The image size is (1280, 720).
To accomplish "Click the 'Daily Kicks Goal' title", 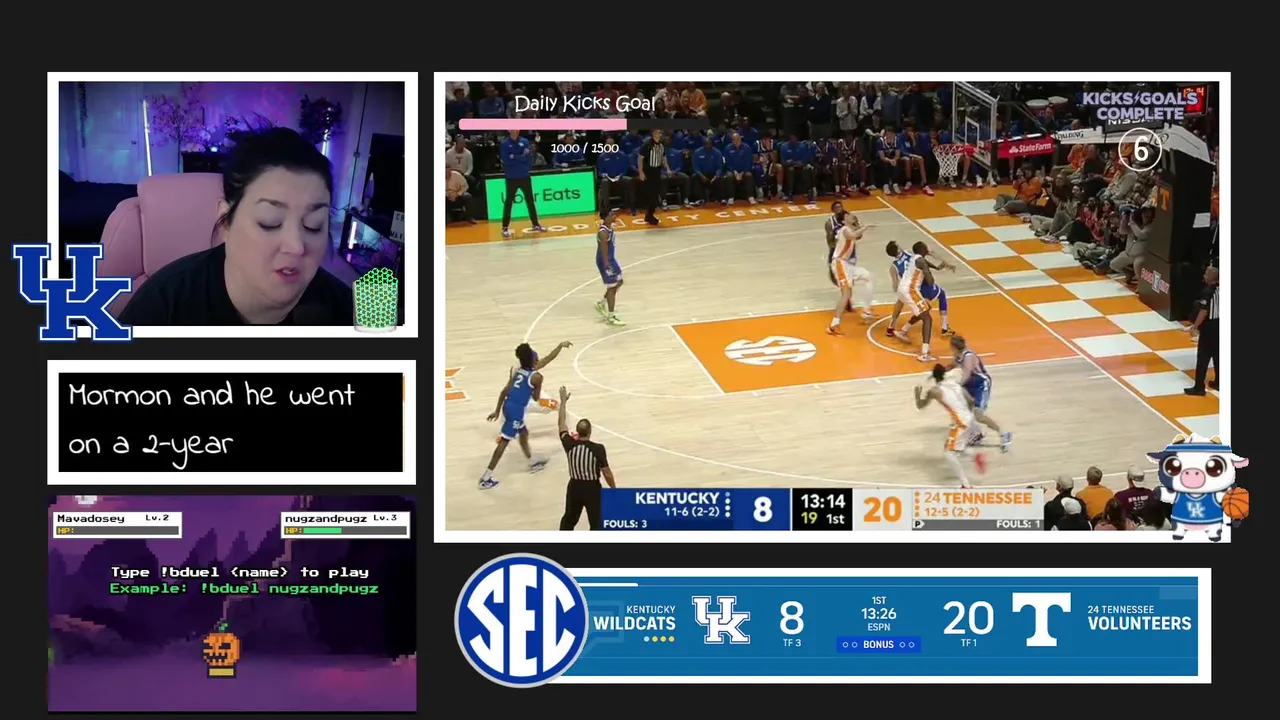I will click(x=585, y=104).
